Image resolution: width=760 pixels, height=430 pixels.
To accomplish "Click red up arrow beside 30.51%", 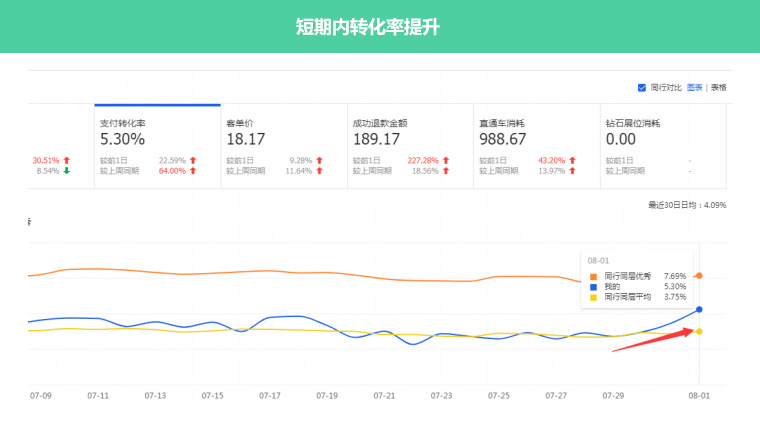I will tap(66, 160).
